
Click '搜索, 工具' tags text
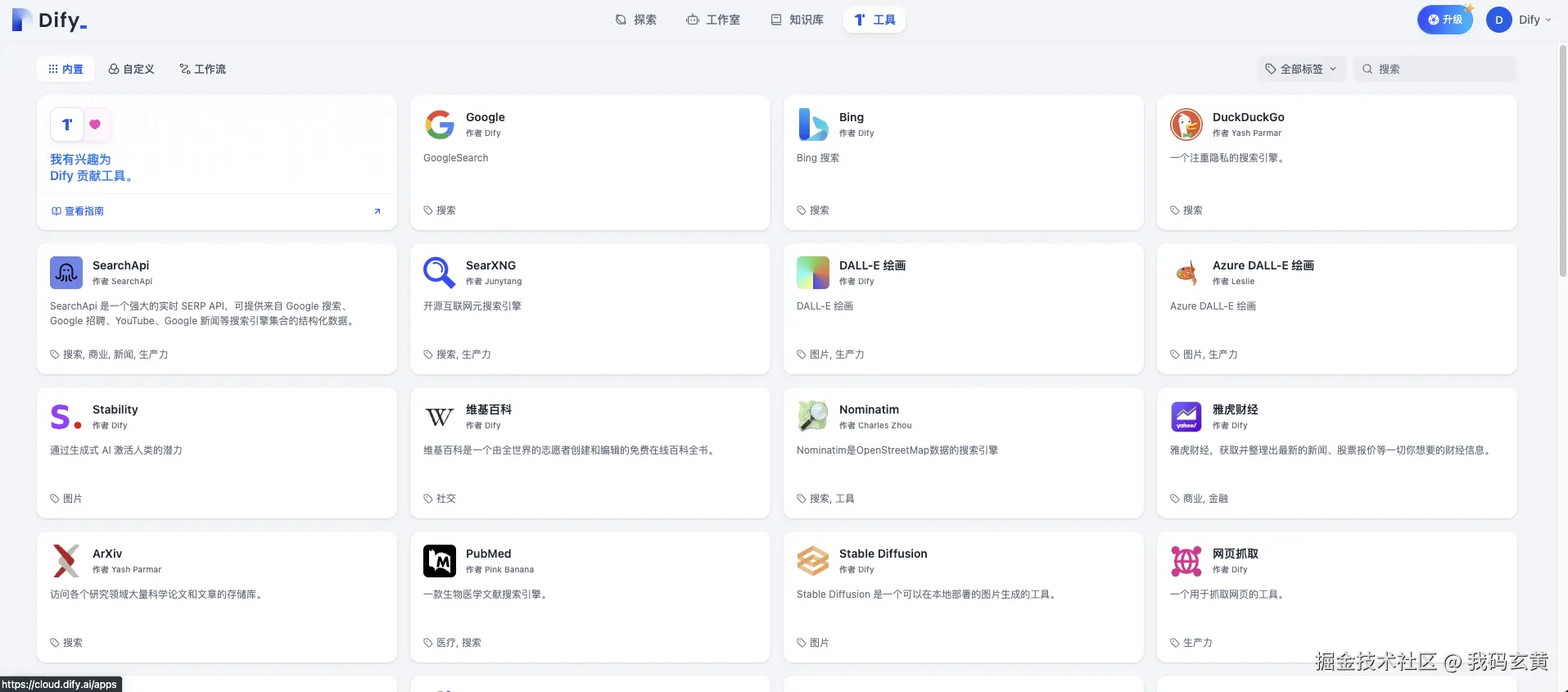pos(832,499)
